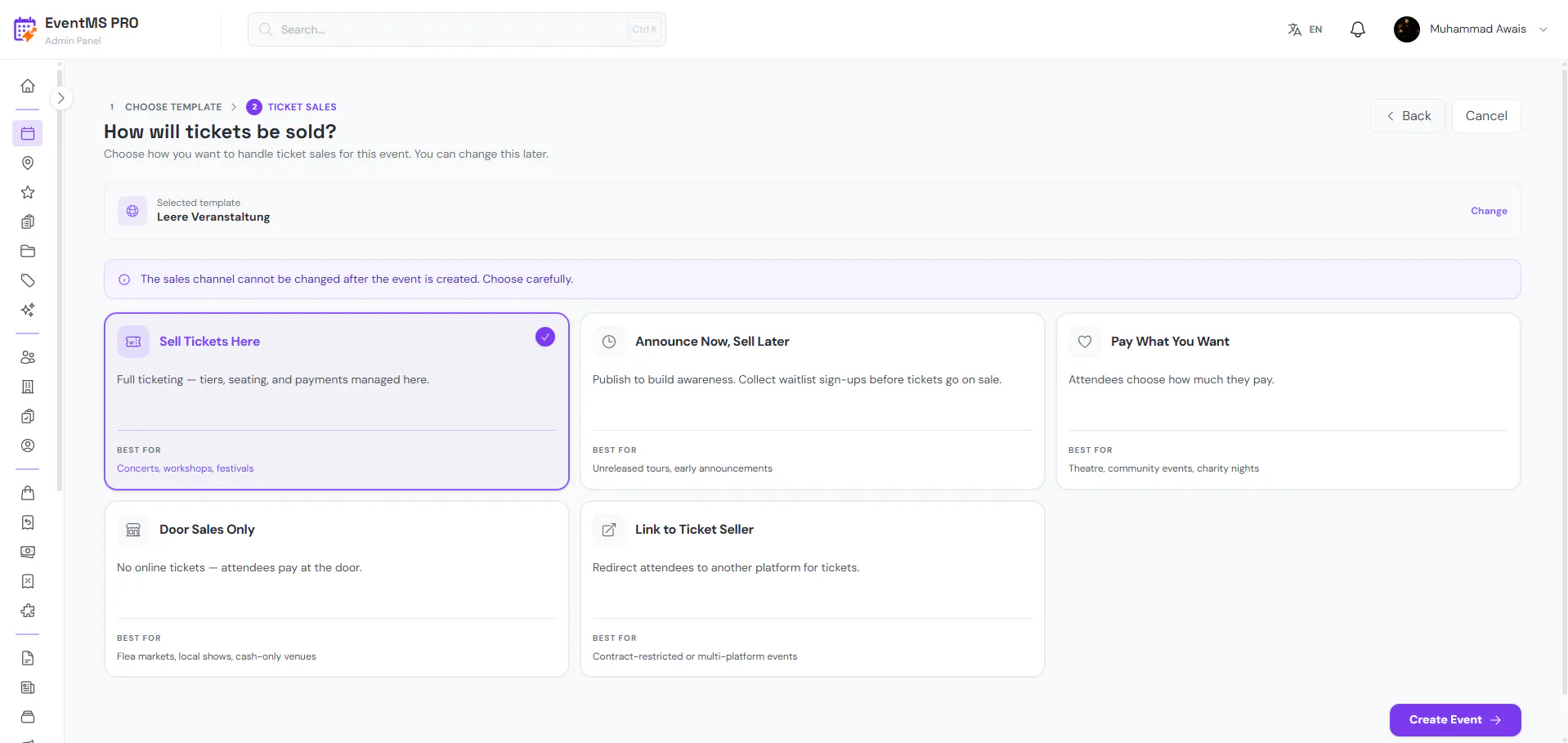This screenshot has width=1568, height=743.
Task: Open the building organizations icon in sidebar
Action: [x=28, y=387]
